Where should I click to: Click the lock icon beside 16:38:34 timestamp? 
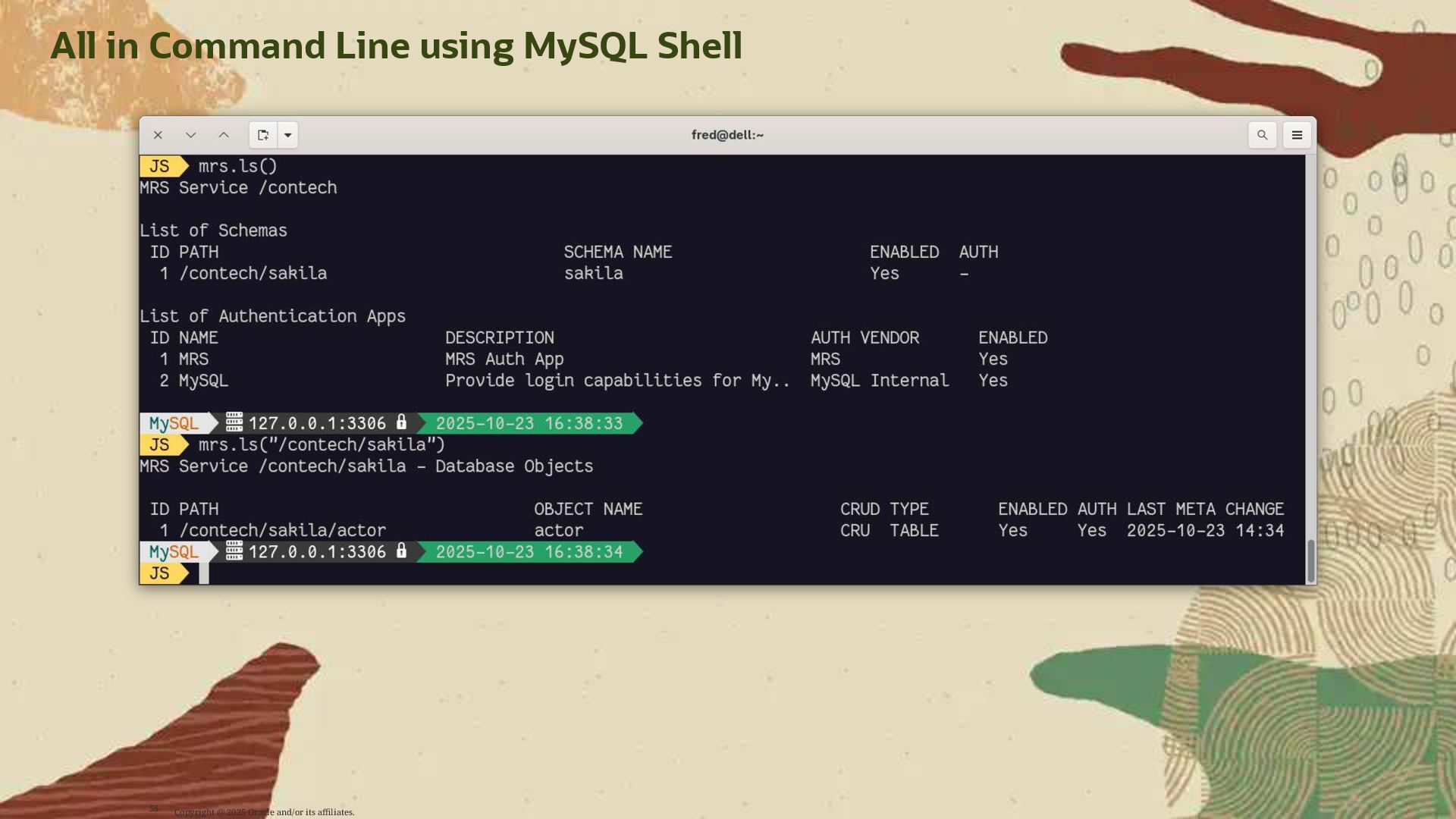pyautogui.click(x=402, y=551)
